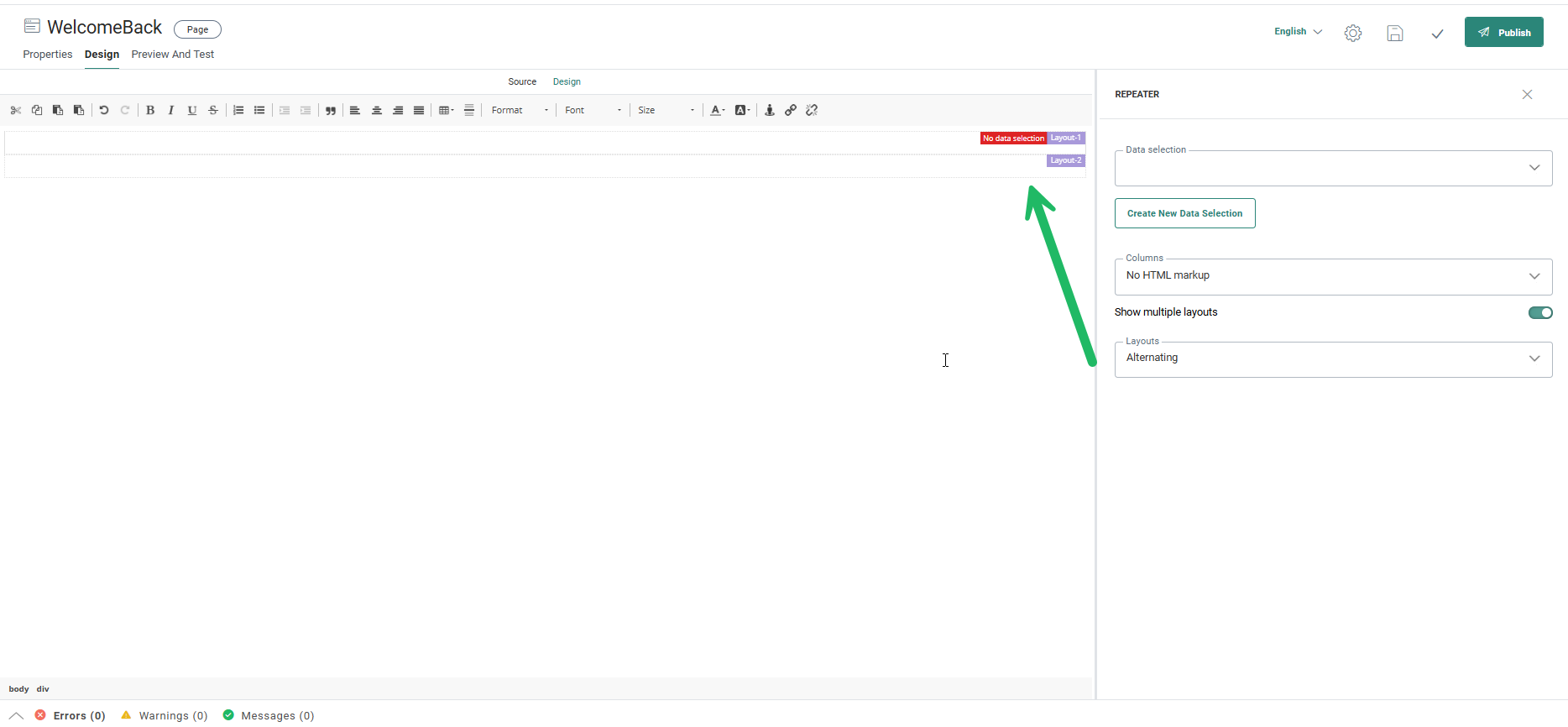Switch to the Properties tab
The width and height of the screenshot is (1568, 727).
pos(48,55)
